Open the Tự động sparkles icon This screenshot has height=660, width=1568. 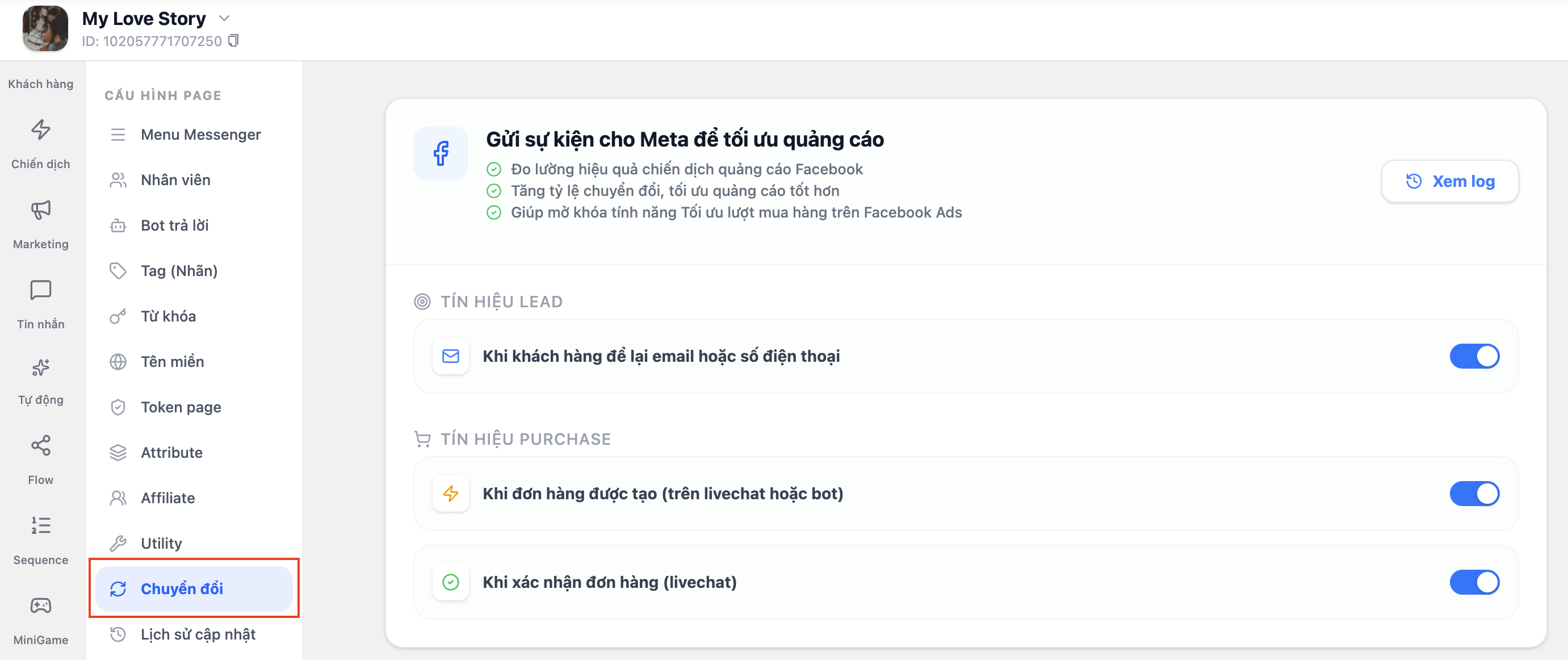[41, 367]
